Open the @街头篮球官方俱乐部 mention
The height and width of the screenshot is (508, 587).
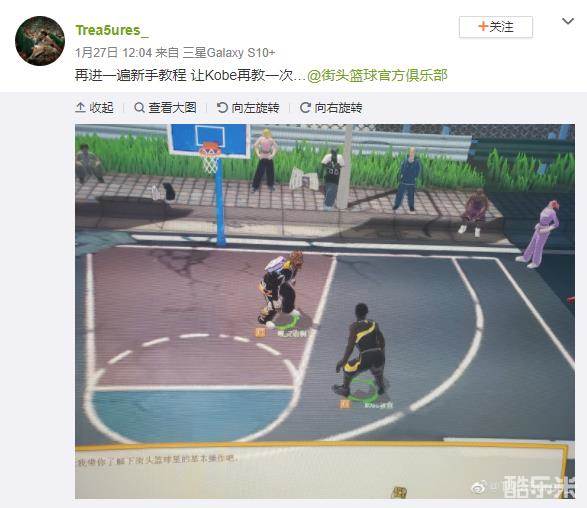click(377, 76)
